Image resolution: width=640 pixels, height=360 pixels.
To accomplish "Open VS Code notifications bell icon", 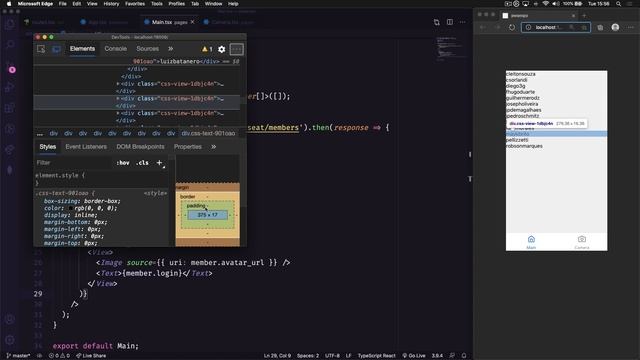I will point(464,356).
